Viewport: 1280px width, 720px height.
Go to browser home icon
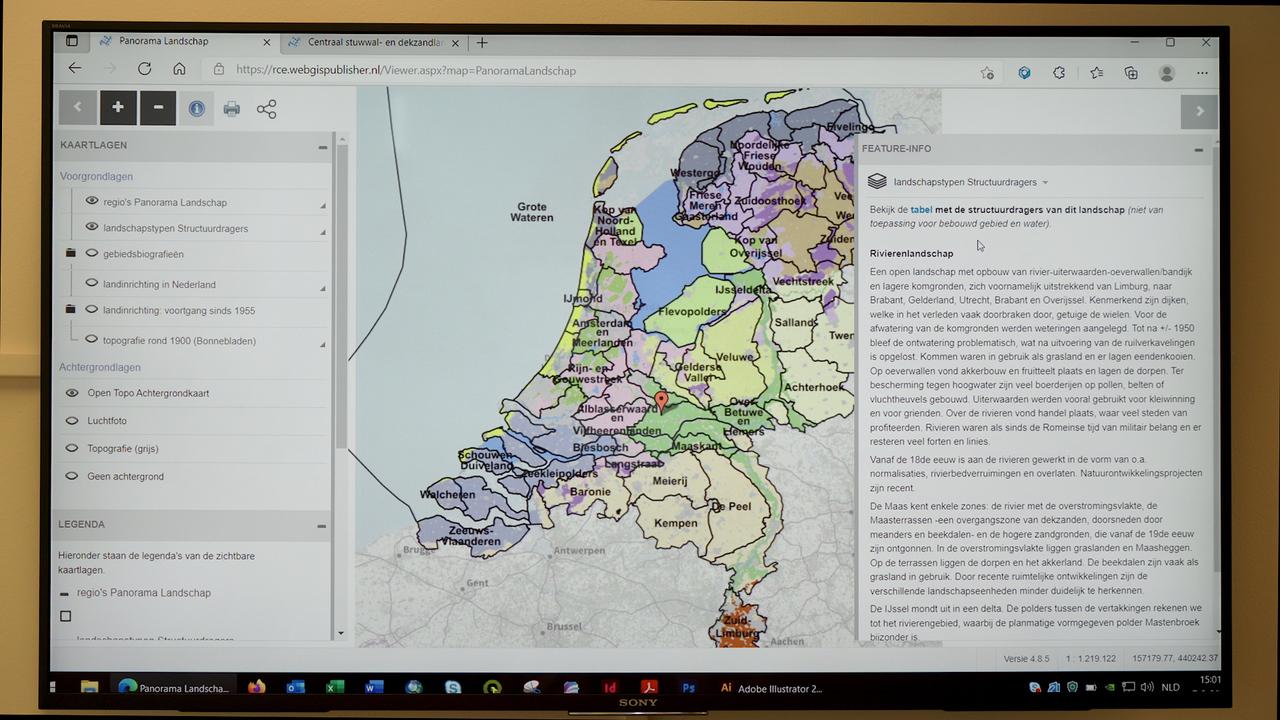(x=179, y=69)
